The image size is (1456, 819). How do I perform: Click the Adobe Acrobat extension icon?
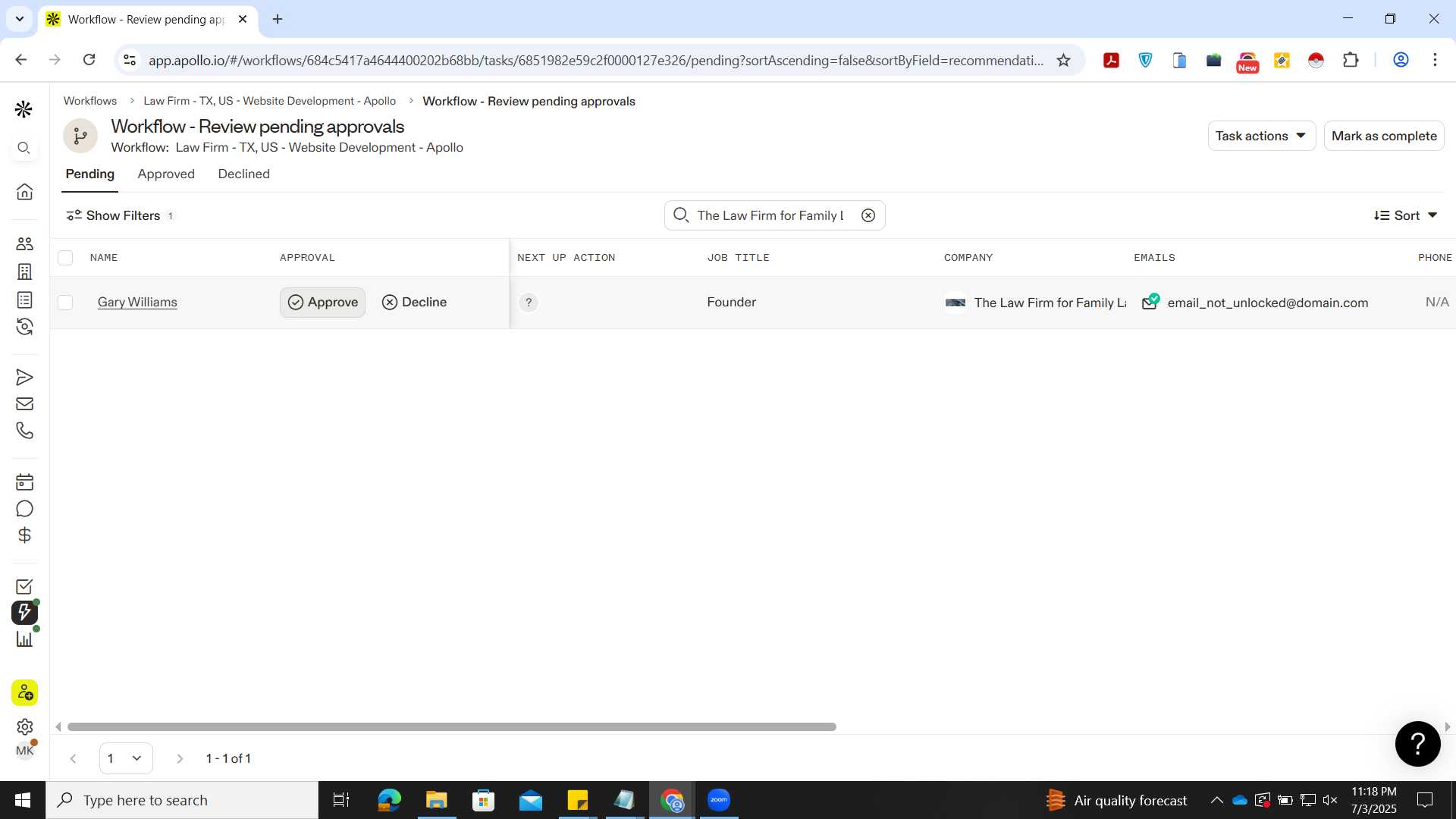click(1111, 60)
